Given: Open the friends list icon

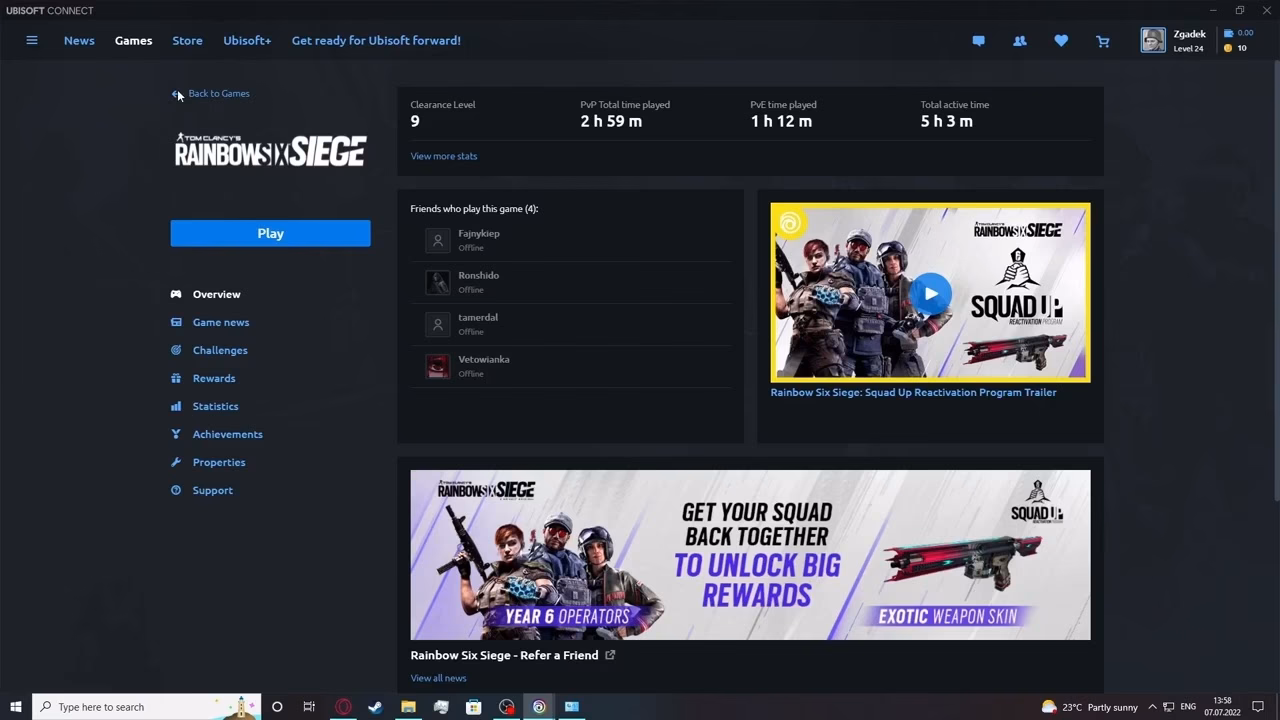Looking at the screenshot, I should pyautogui.click(x=1020, y=41).
